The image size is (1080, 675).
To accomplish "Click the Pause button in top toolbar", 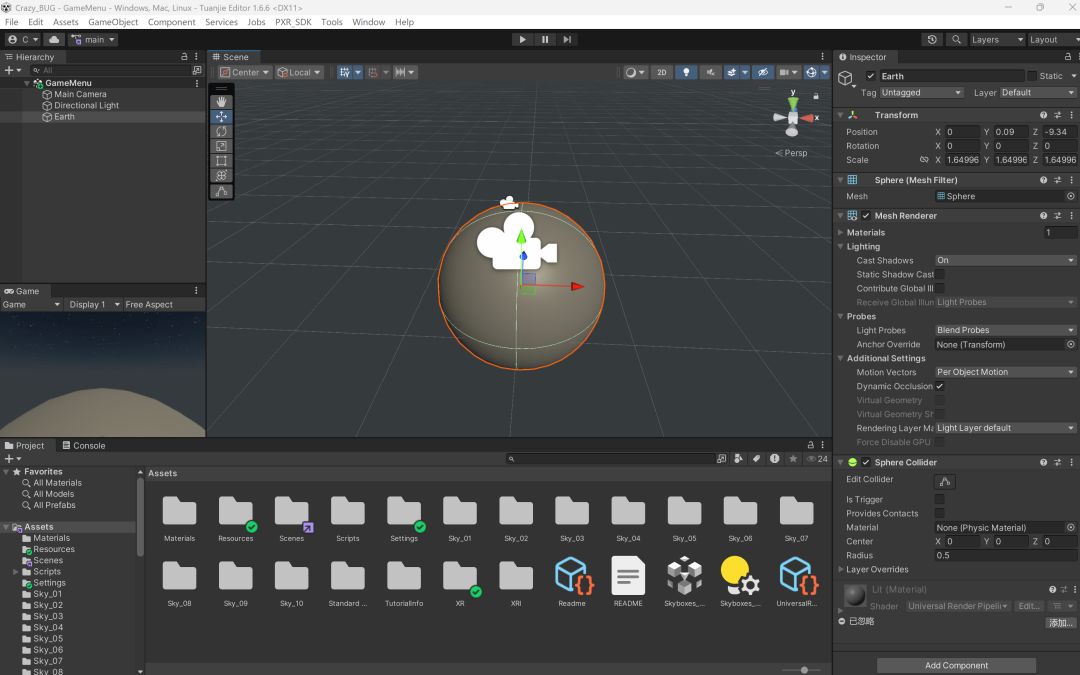I will pyautogui.click(x=545, y=39).
